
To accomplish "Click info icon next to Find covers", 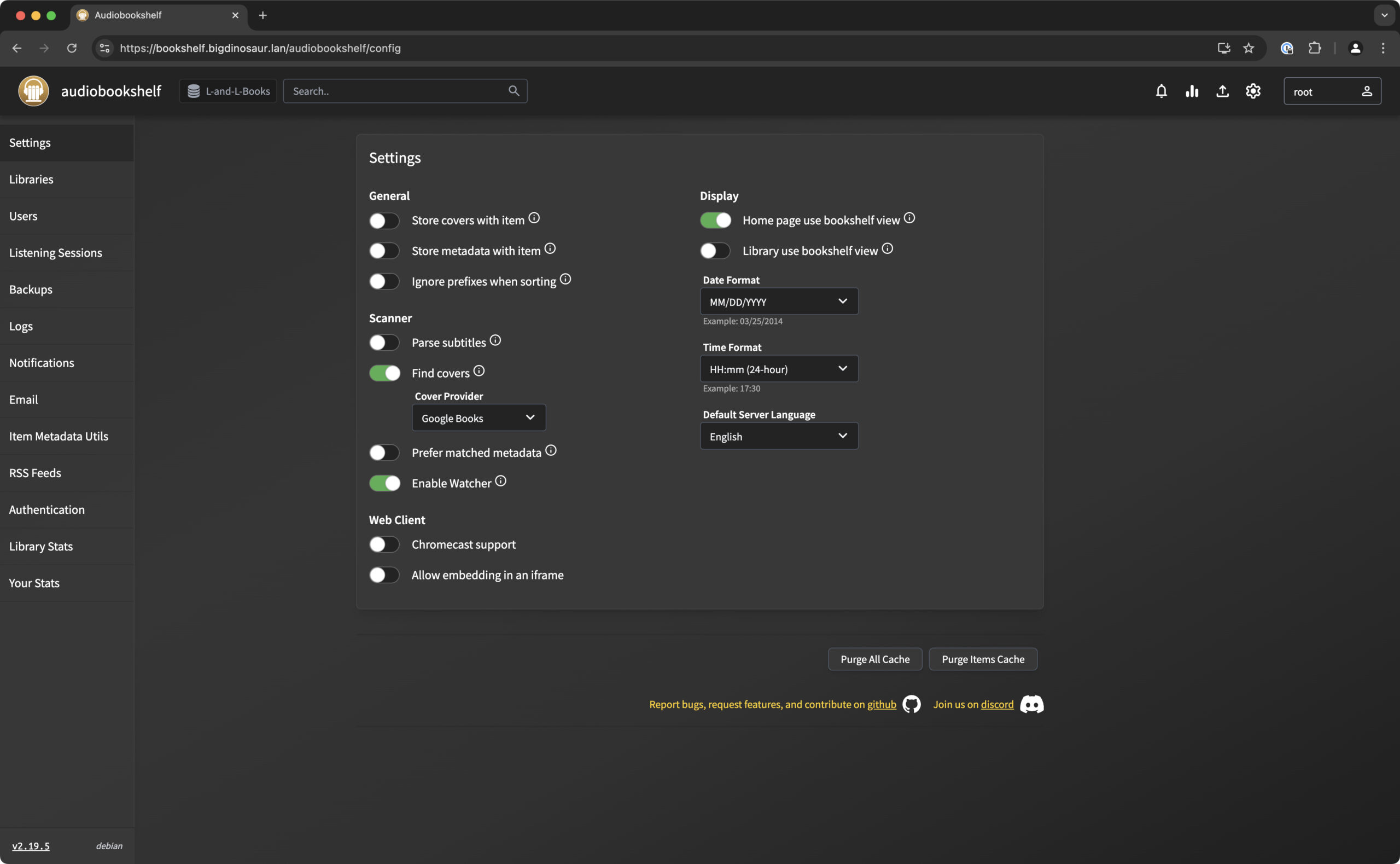I will tap(479, 371).
